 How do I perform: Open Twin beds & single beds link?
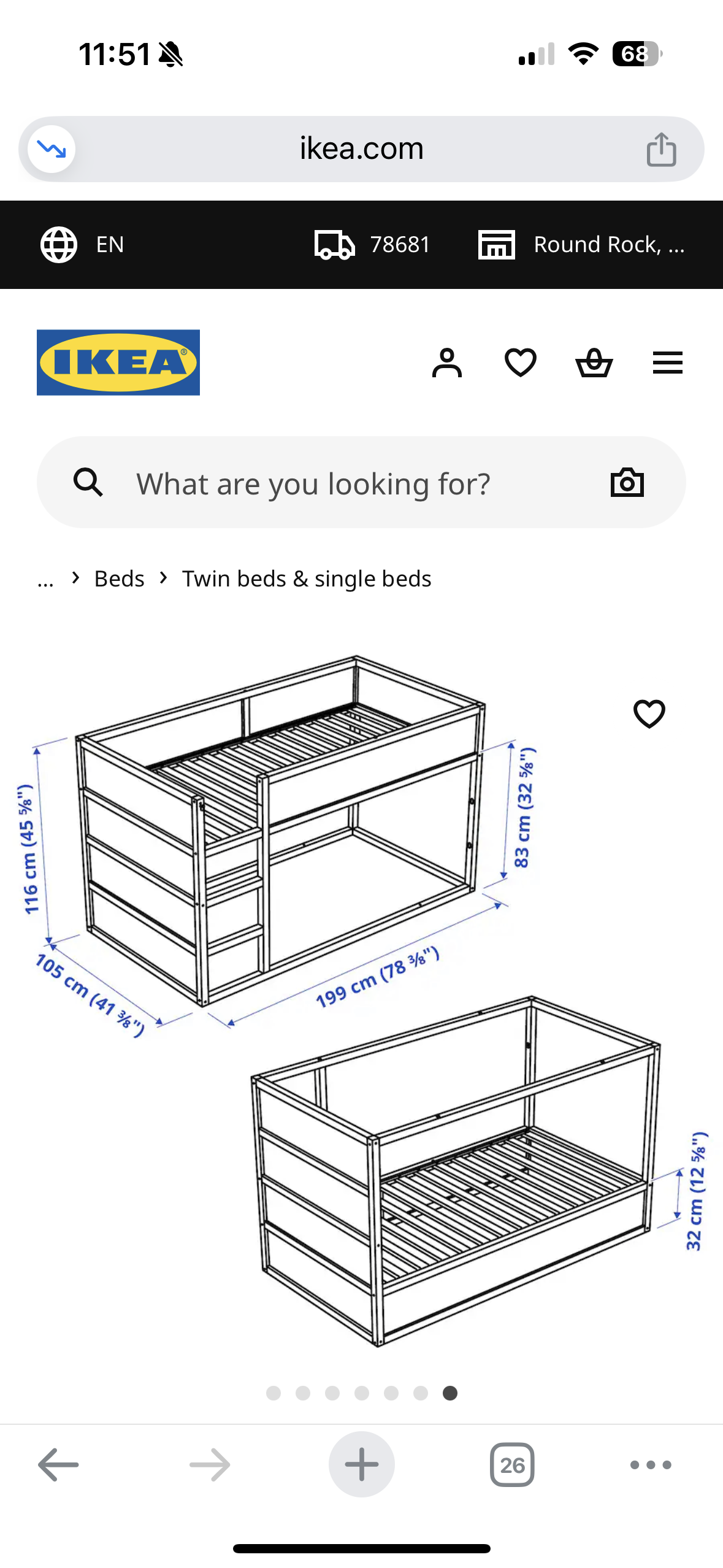(x=307, y=578)
